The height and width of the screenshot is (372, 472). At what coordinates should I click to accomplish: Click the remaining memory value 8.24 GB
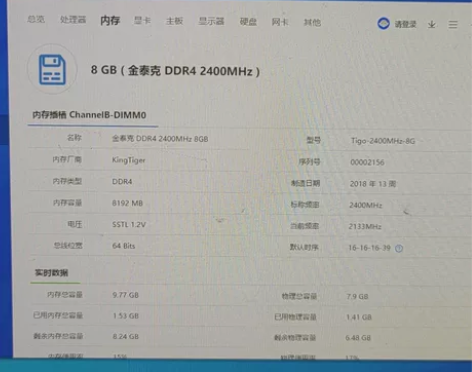click(126, 336)
